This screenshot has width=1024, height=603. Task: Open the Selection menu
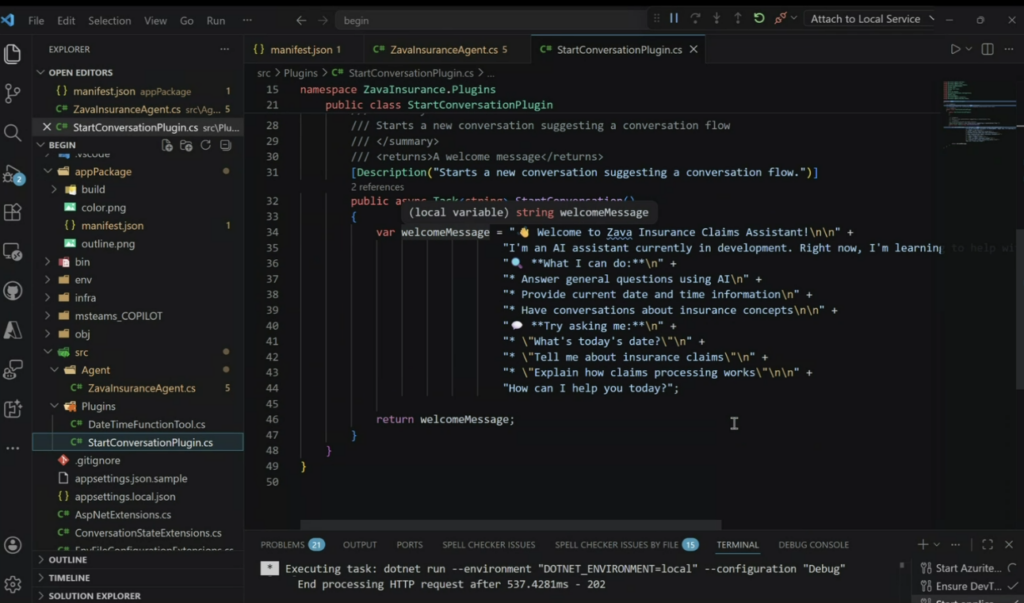point(109,20)
